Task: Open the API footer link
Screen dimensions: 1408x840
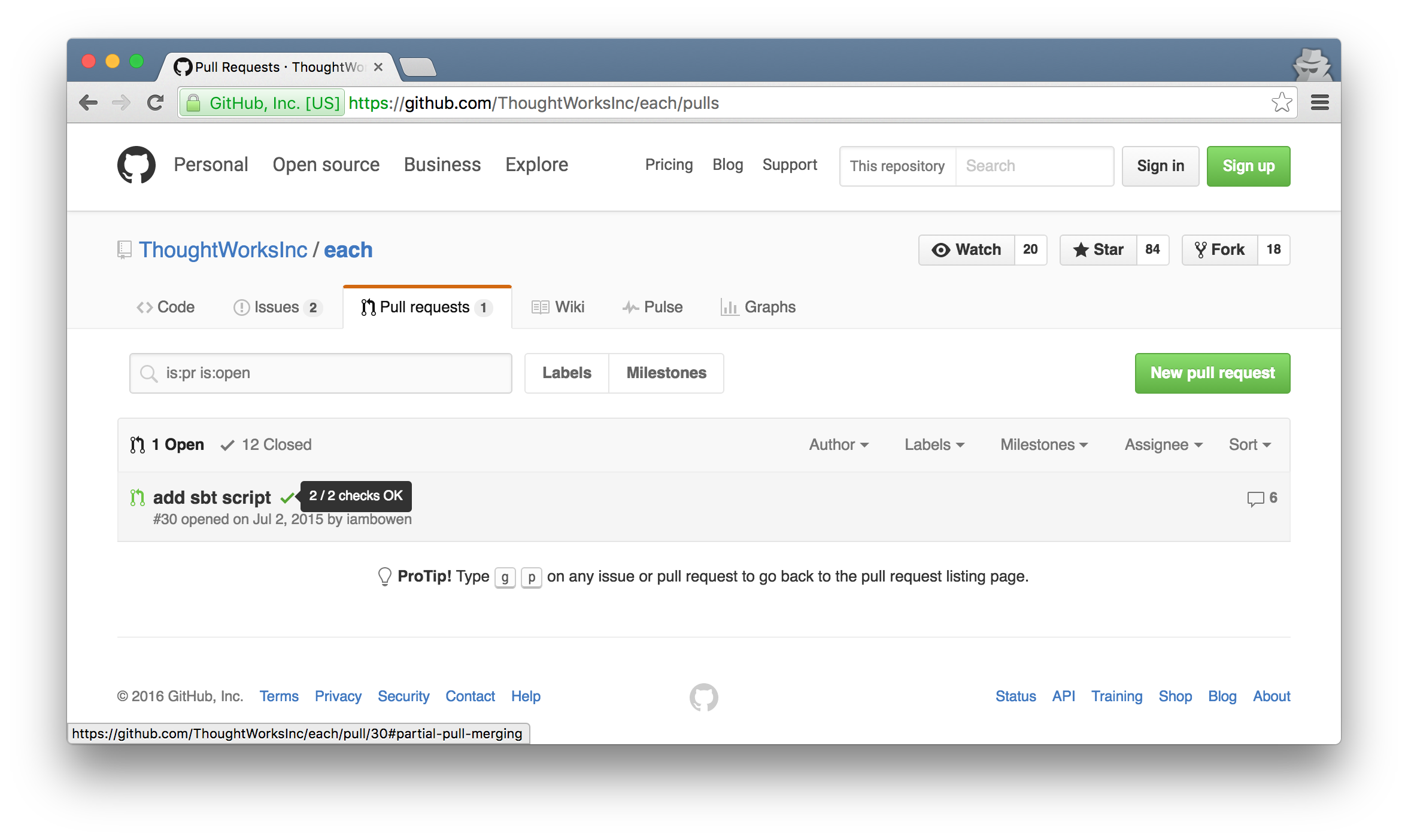Action: (x=1064, y=696)
